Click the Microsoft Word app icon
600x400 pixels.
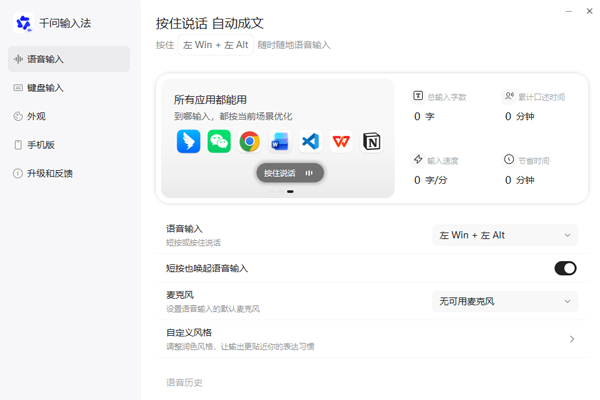coord(280,141)
